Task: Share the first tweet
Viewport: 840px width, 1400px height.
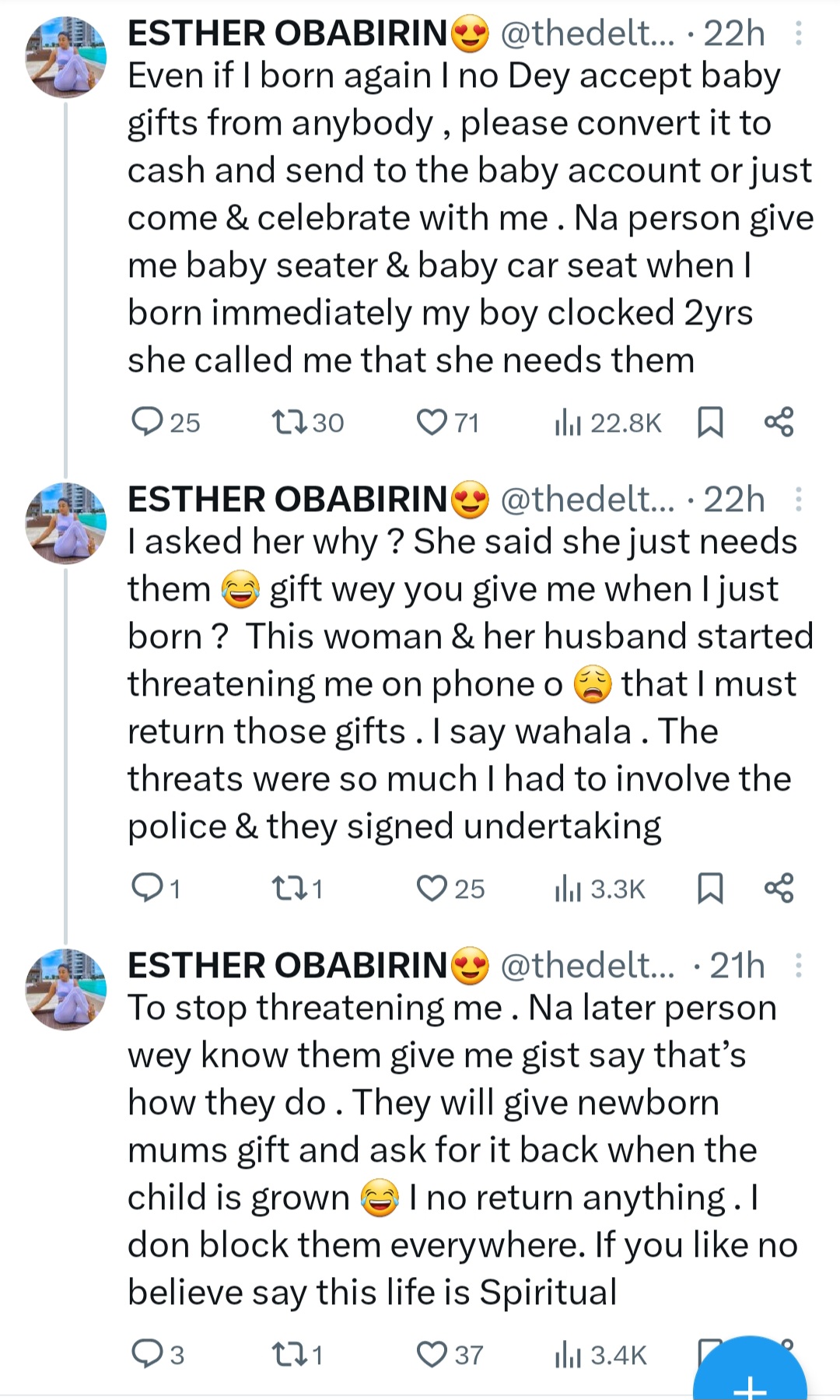Action: (779, 422)
